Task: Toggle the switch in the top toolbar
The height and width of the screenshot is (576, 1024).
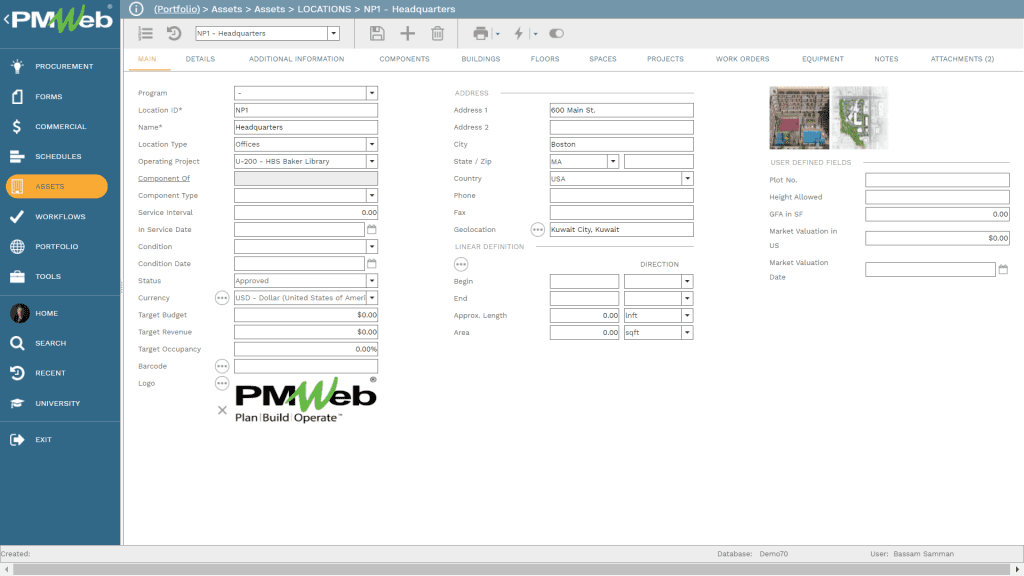Action: 556,33
